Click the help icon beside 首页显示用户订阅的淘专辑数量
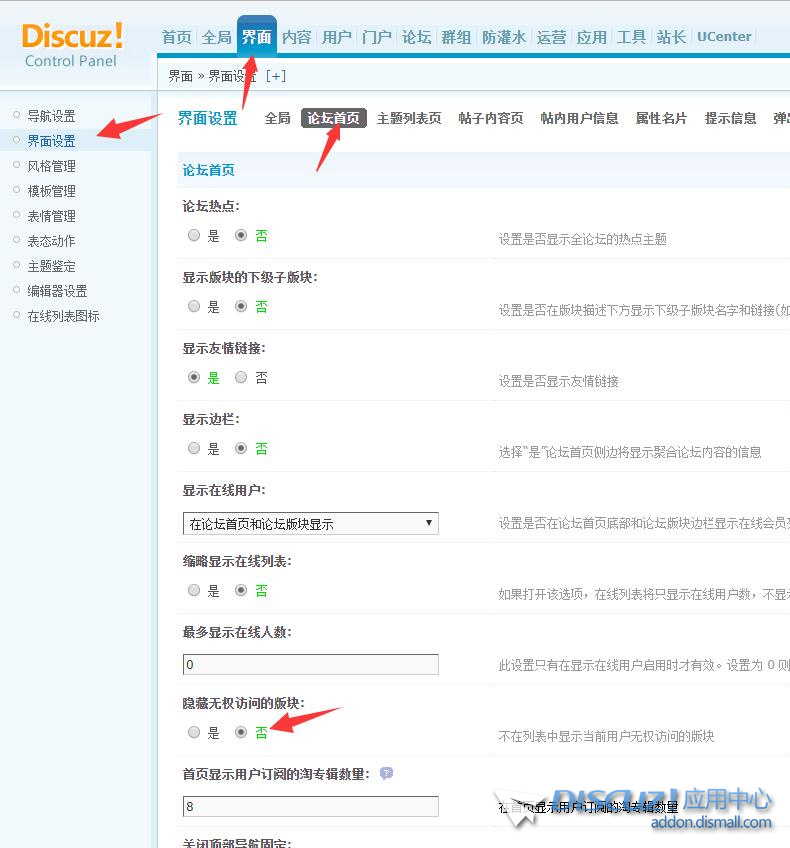The image size is (790, 848). click(386, 773)
